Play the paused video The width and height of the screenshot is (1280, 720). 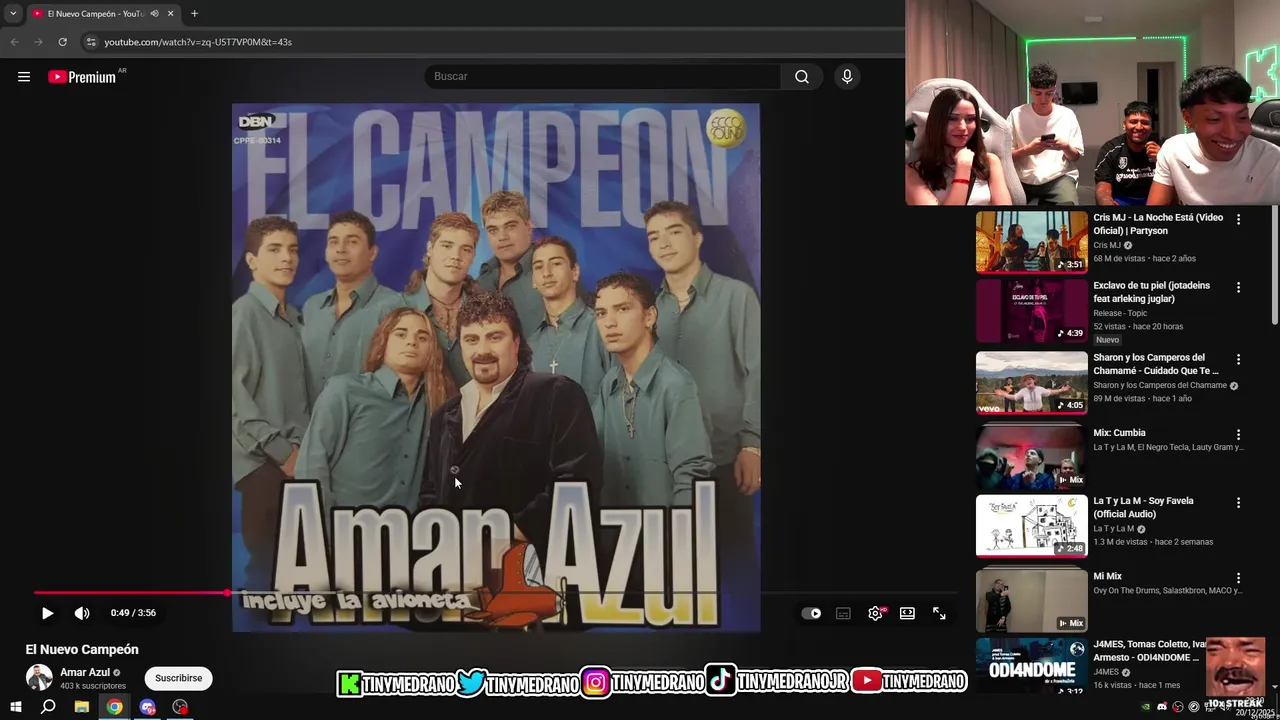click(47, 613)
